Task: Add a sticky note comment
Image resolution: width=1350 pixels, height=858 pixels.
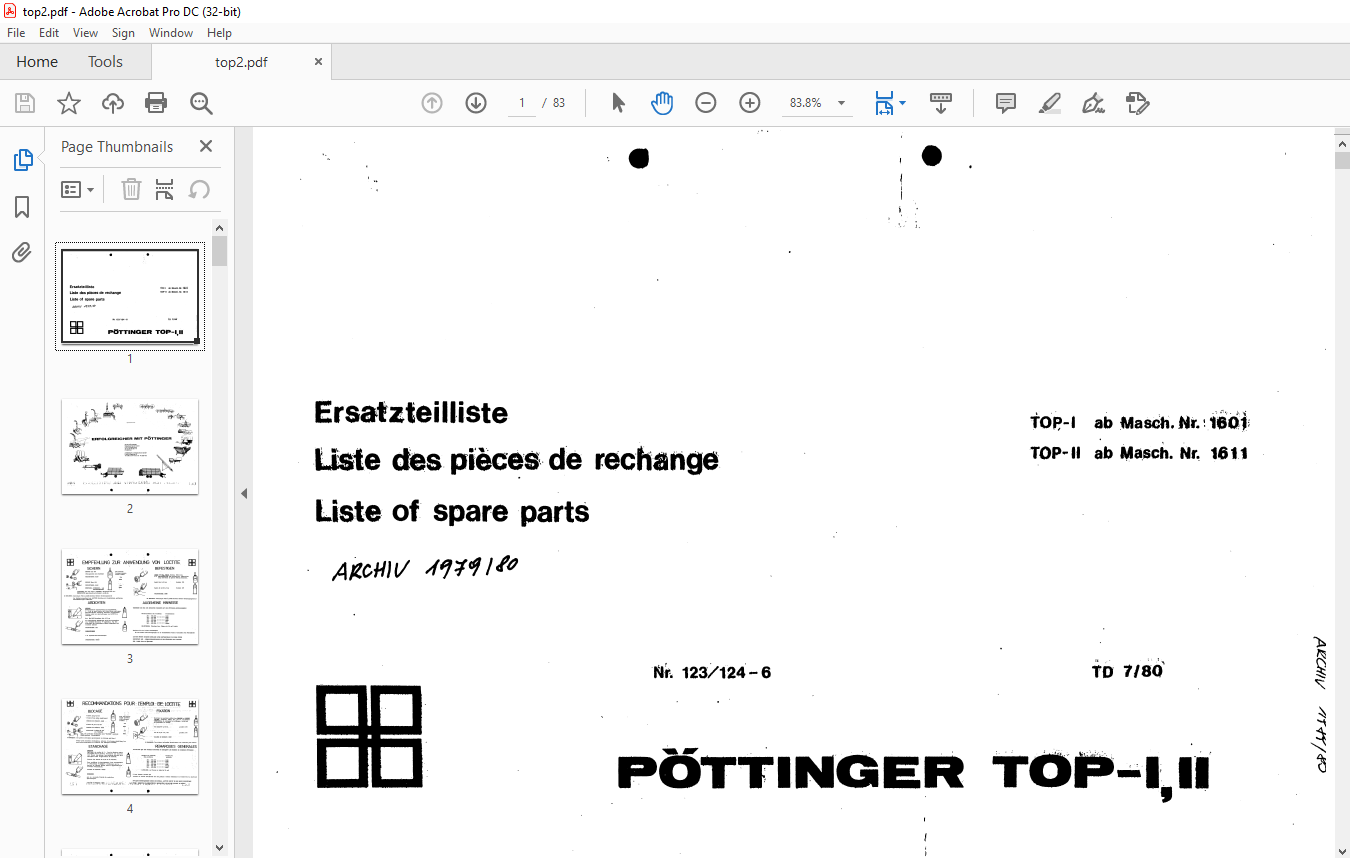Action: pyautogui.click(x=1006, y=103)
